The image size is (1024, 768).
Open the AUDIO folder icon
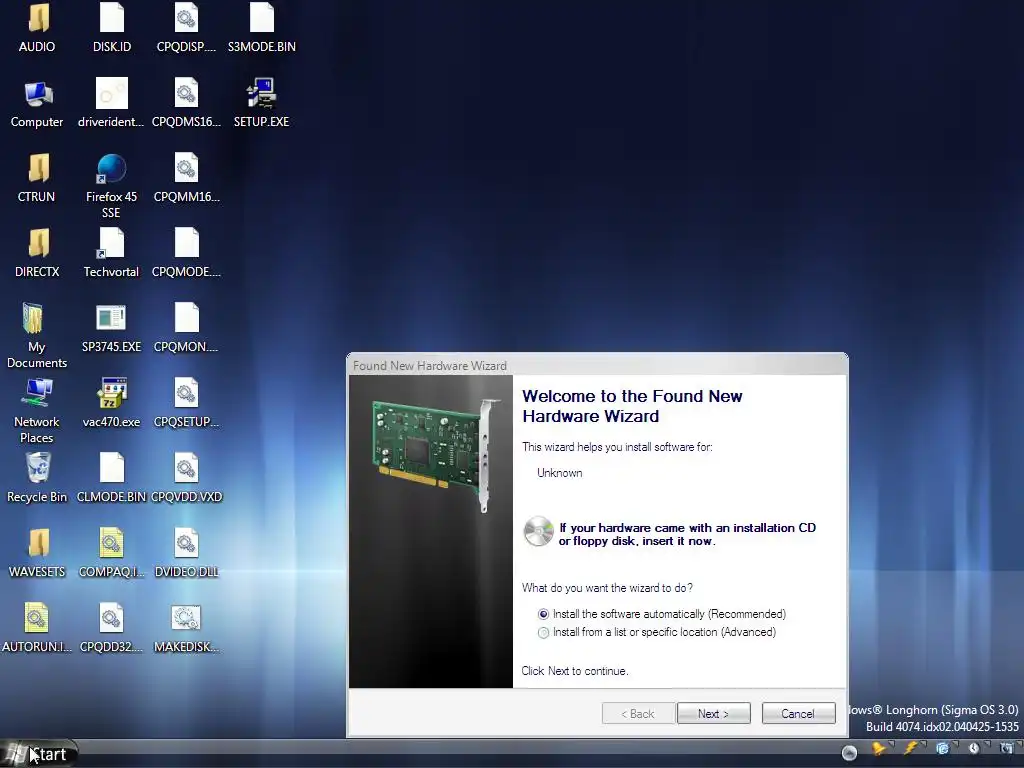pyautogui.click(x=37, y=18)
